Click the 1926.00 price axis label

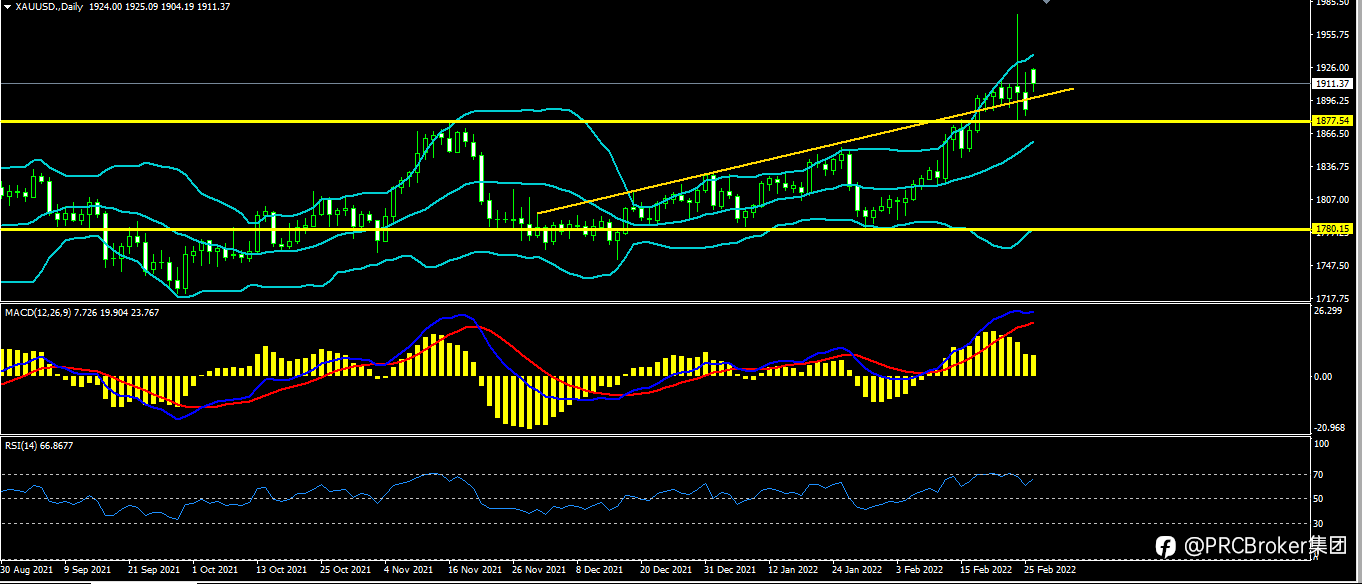[x=1331, y=68]
